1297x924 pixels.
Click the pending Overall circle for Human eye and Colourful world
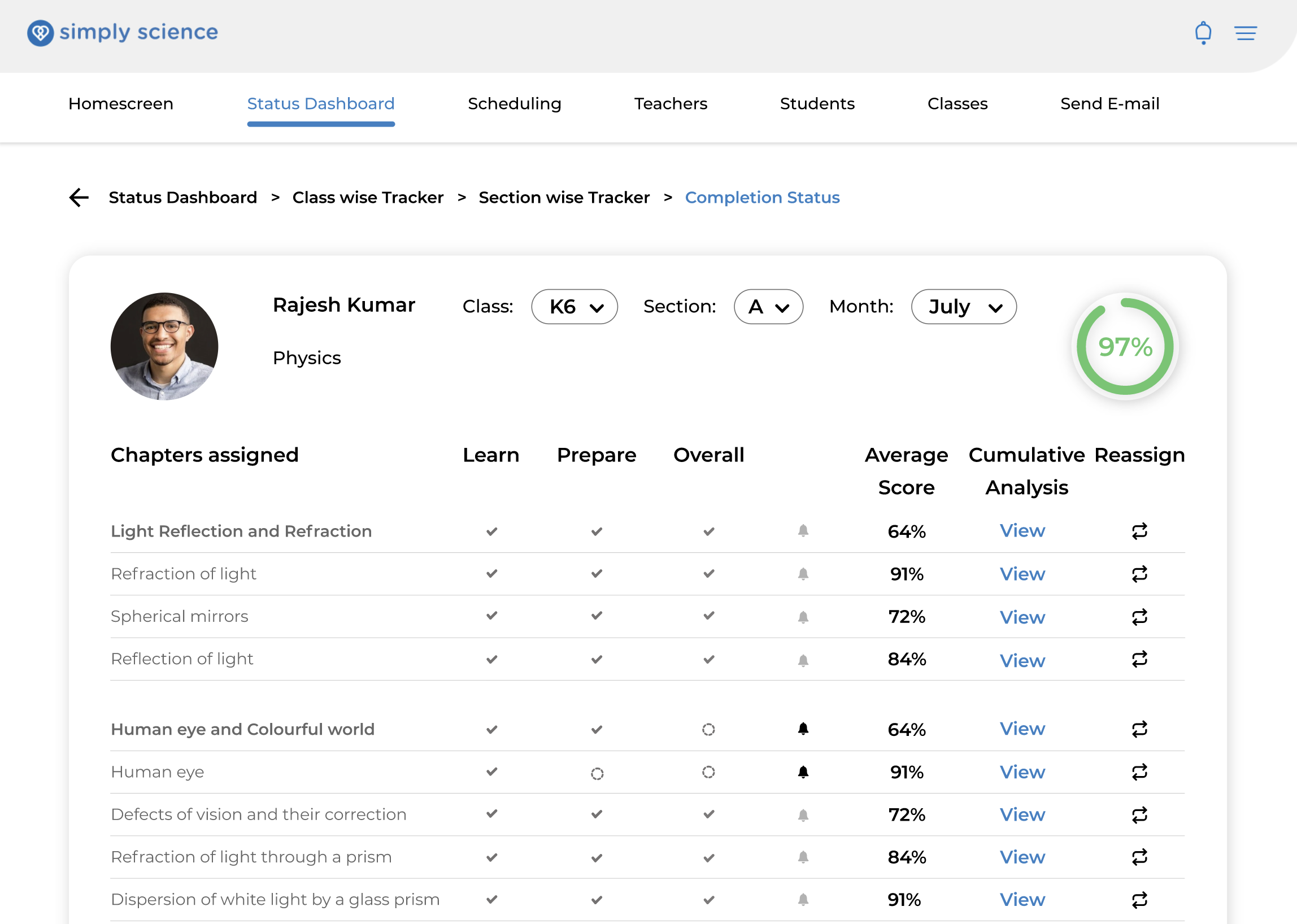(x=708, y=729)
